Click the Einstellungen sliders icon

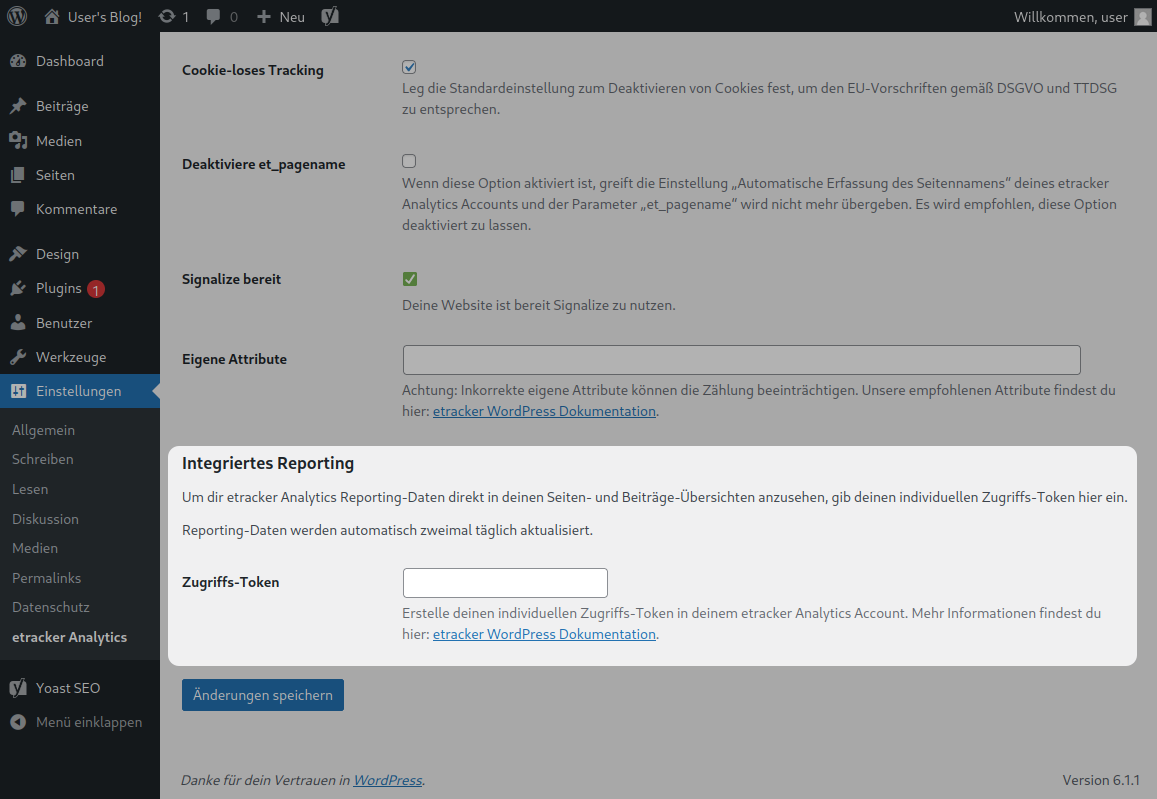point(18,391)
